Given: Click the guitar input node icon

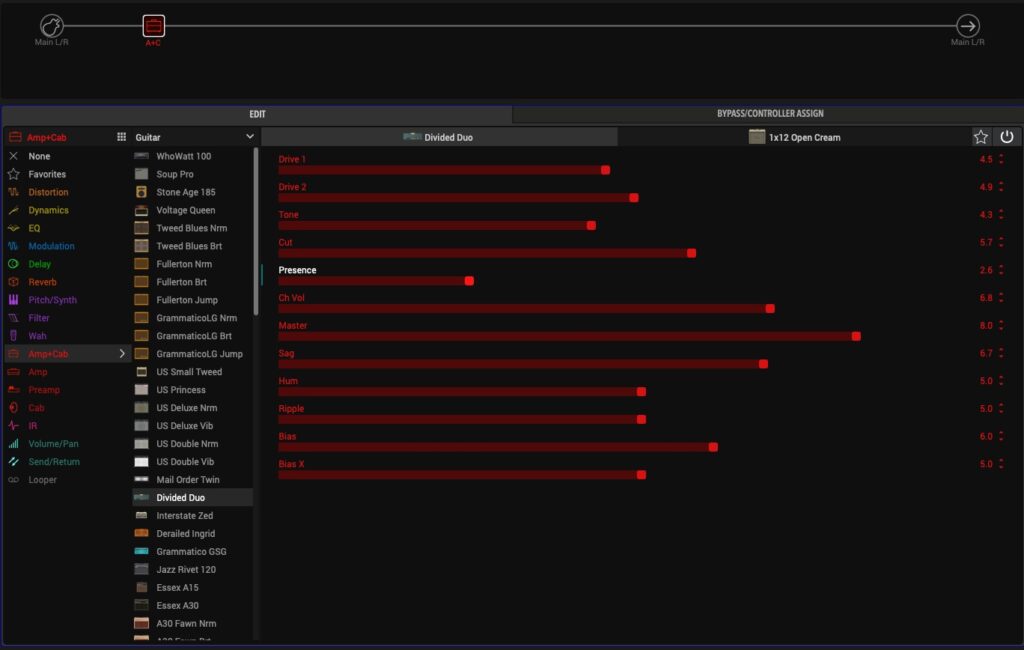Looking at the screenshot, I should point(52,26).
